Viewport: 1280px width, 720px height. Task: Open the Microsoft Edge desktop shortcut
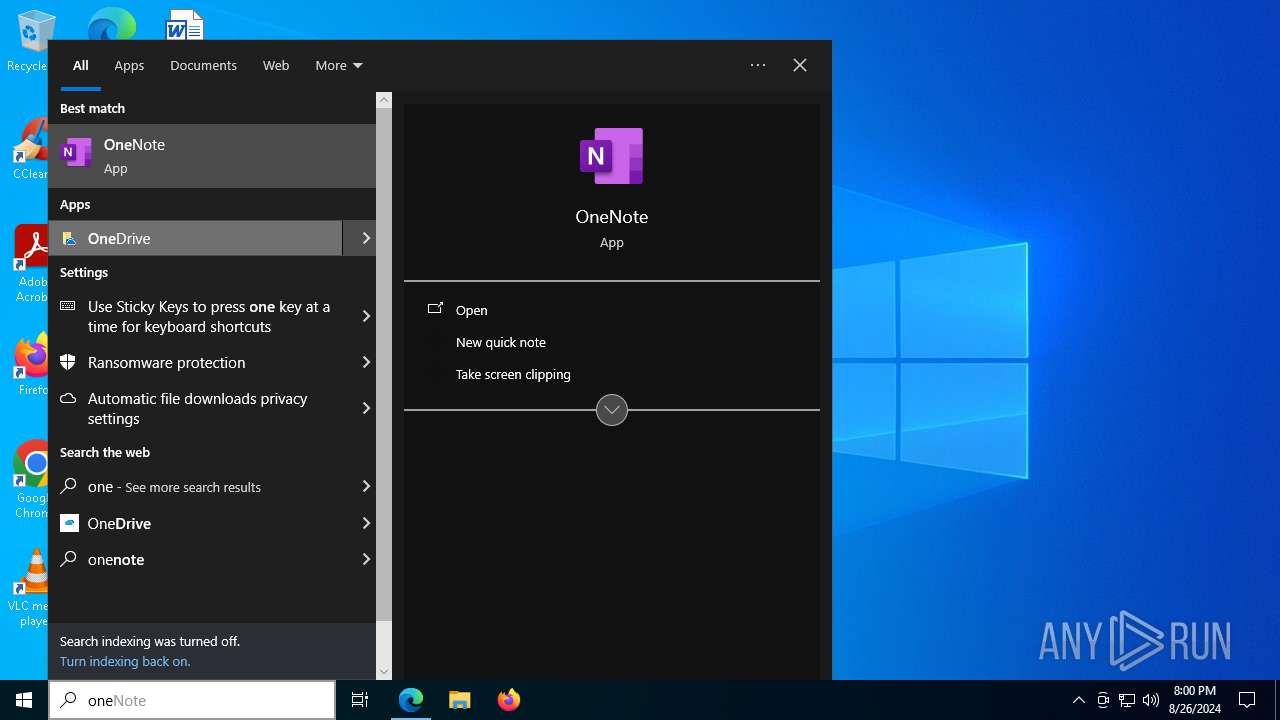111,24
